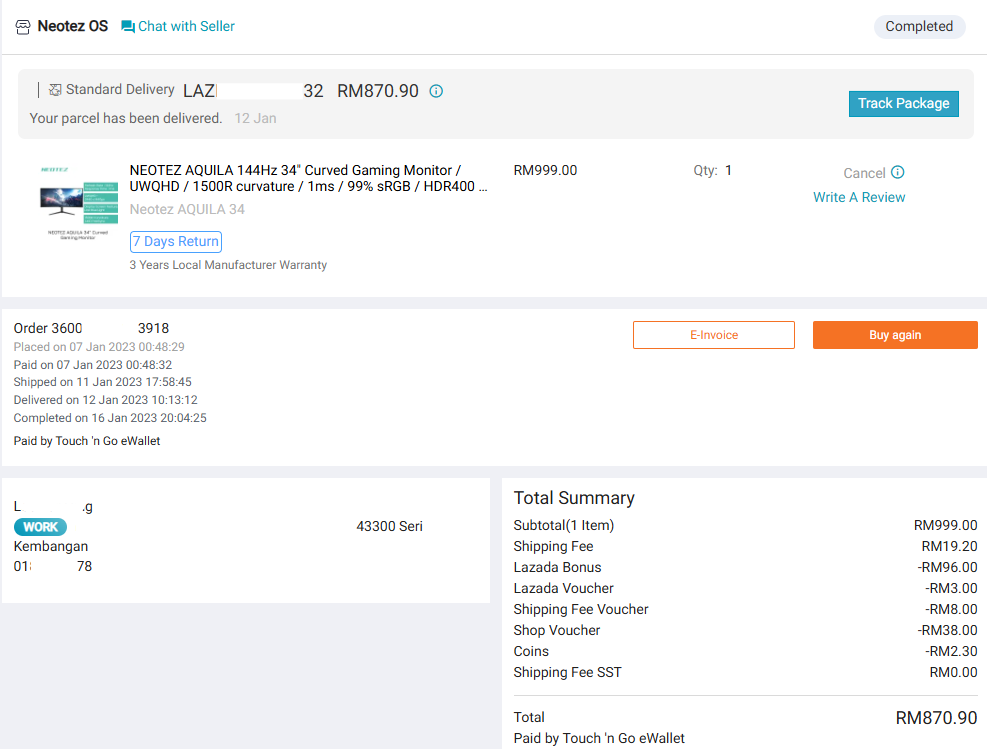
Task: Select 'Shipped on 11 Jan 2023 17:58:45'
Action: pyautogui.click(x=103, y=382)
